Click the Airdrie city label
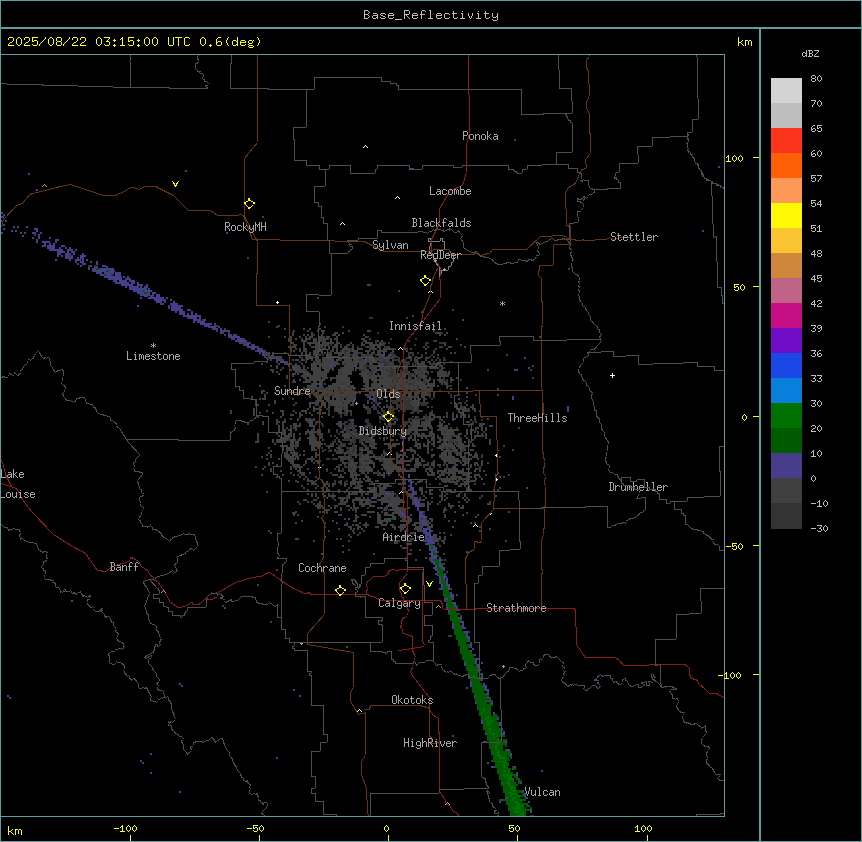 point(404,537)
